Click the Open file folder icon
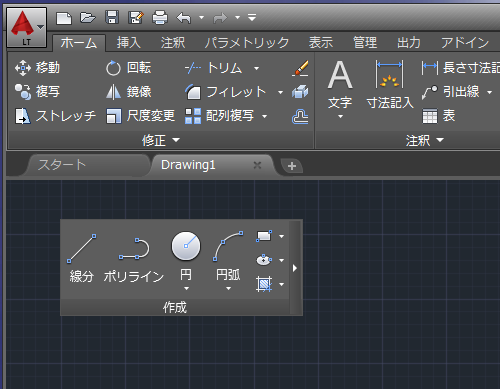This screenshot has width=500, height=389. coord(88,17)
